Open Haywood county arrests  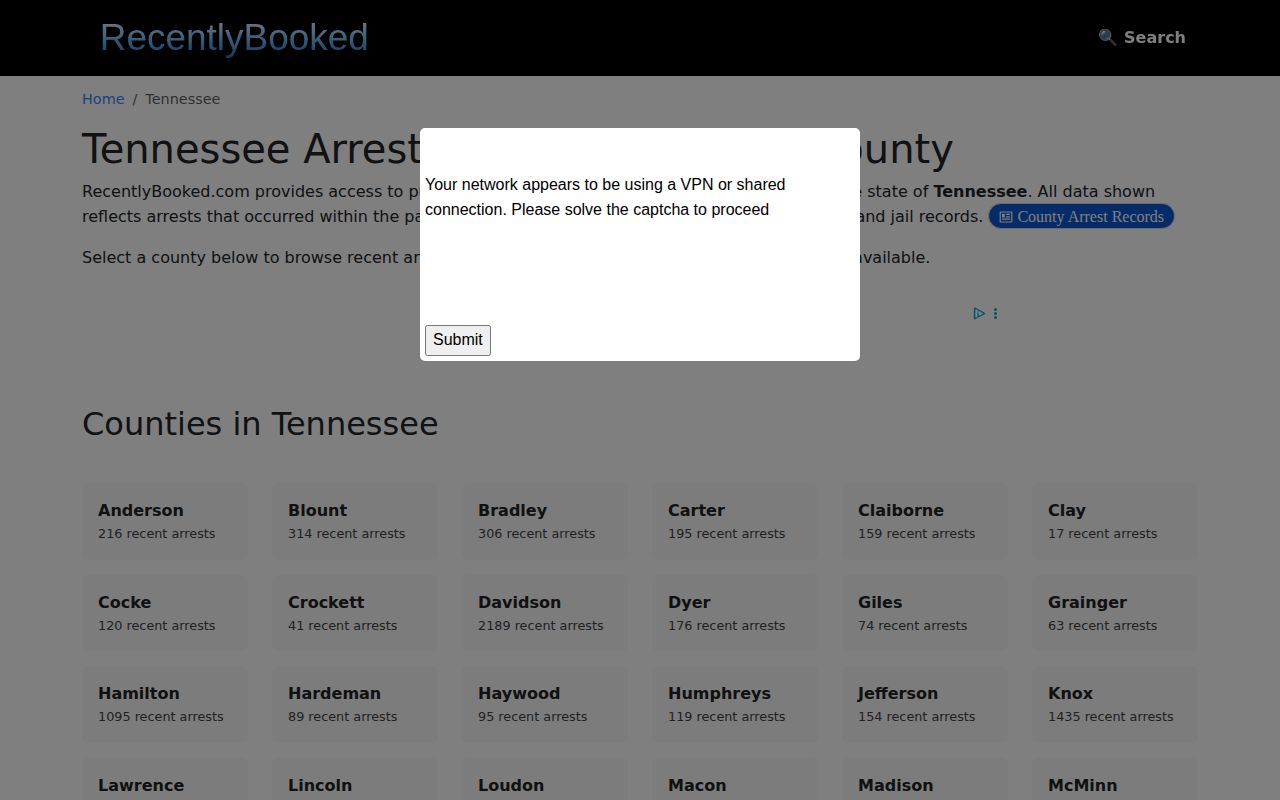(x=545, y=704)
